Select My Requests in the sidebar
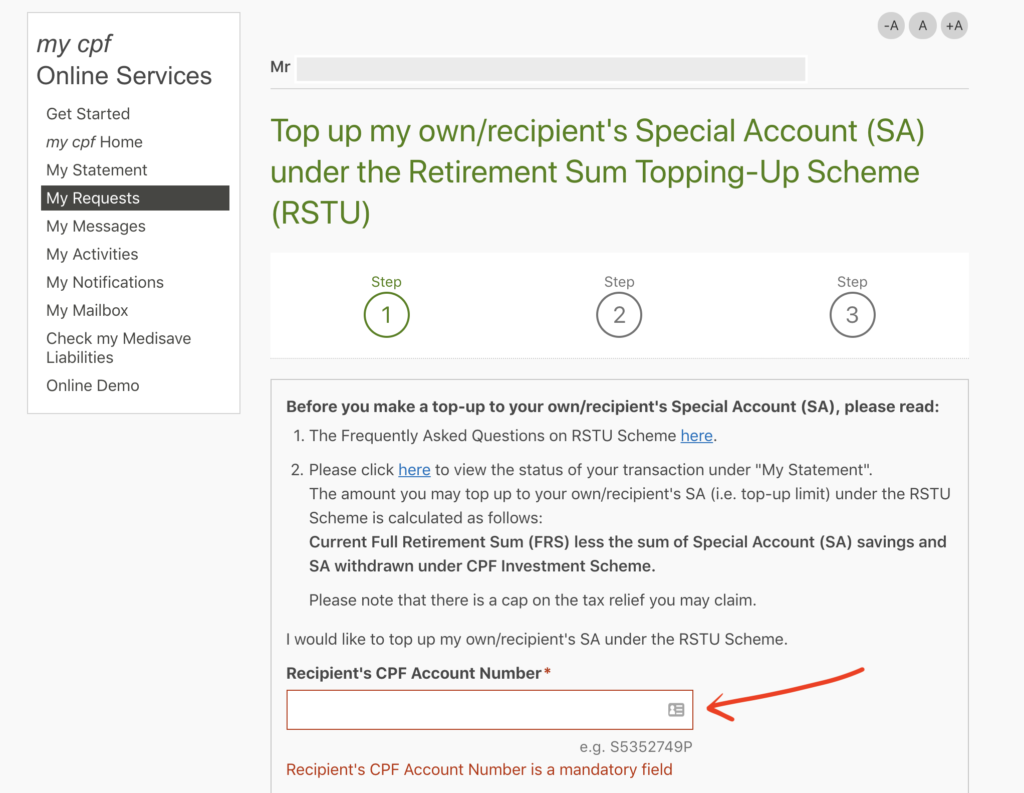Screen dimensions: 1024x793 (135, 198)
